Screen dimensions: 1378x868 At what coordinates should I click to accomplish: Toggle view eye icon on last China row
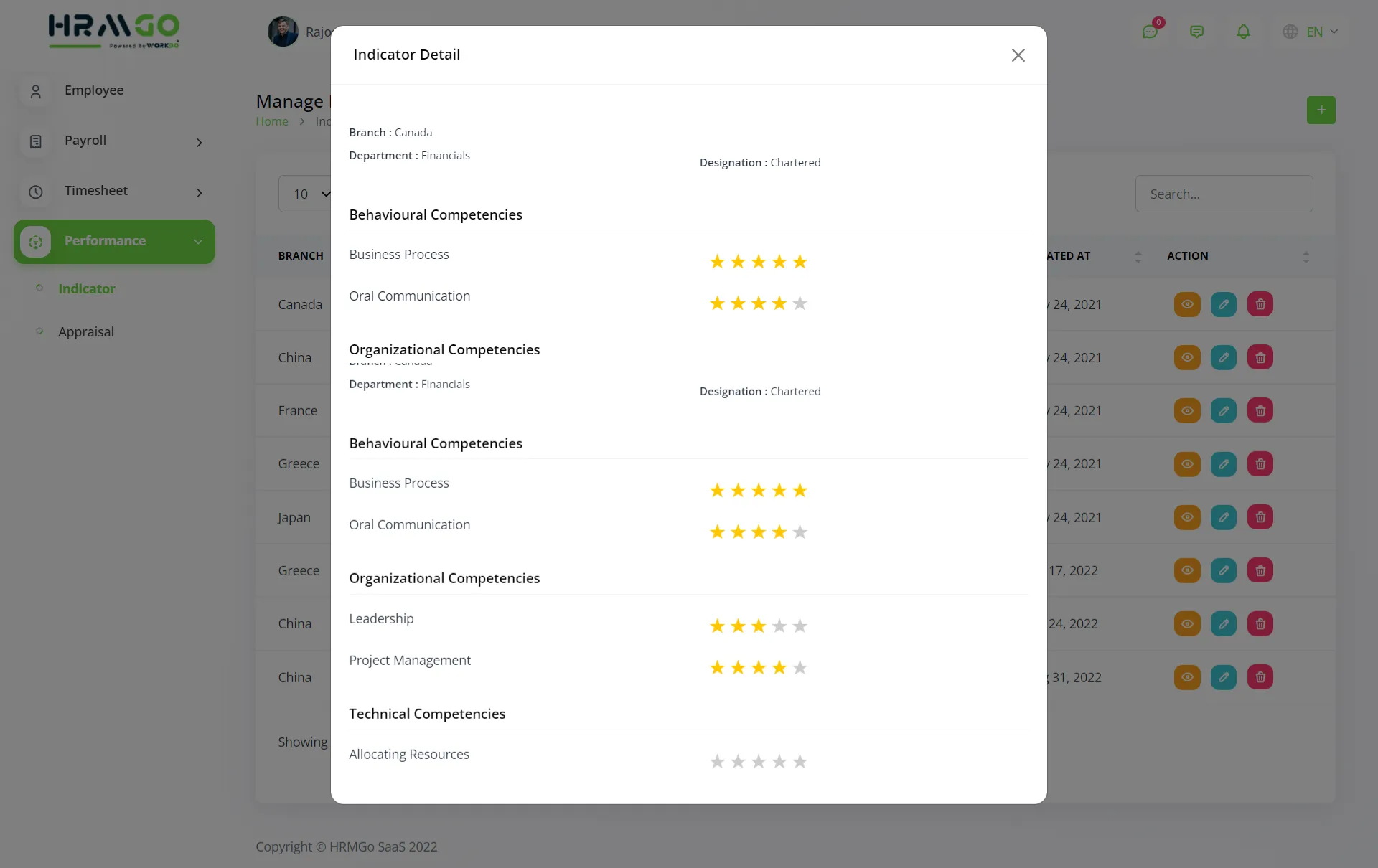pyautogui.click(x=1187, y=677)
